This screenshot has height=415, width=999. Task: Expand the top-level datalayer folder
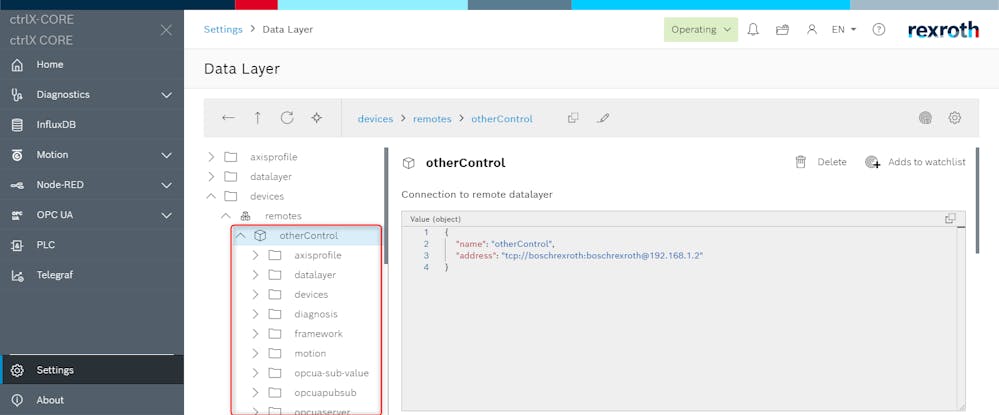tap(212, 177)
